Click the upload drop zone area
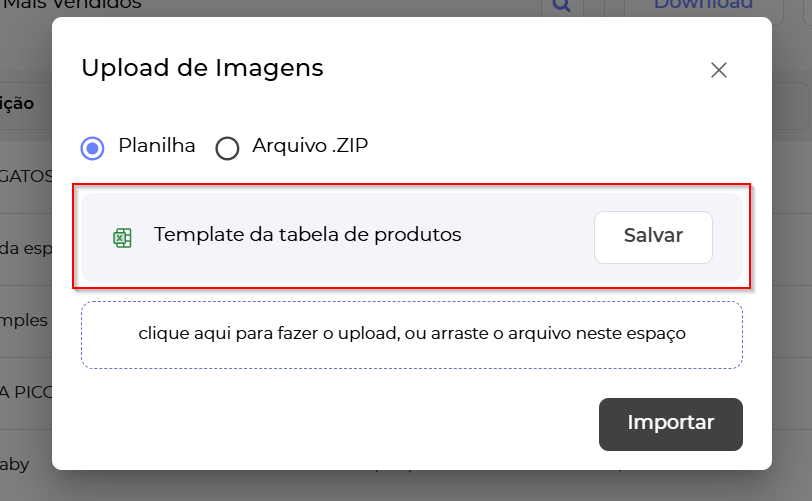 tap(411, 334)
